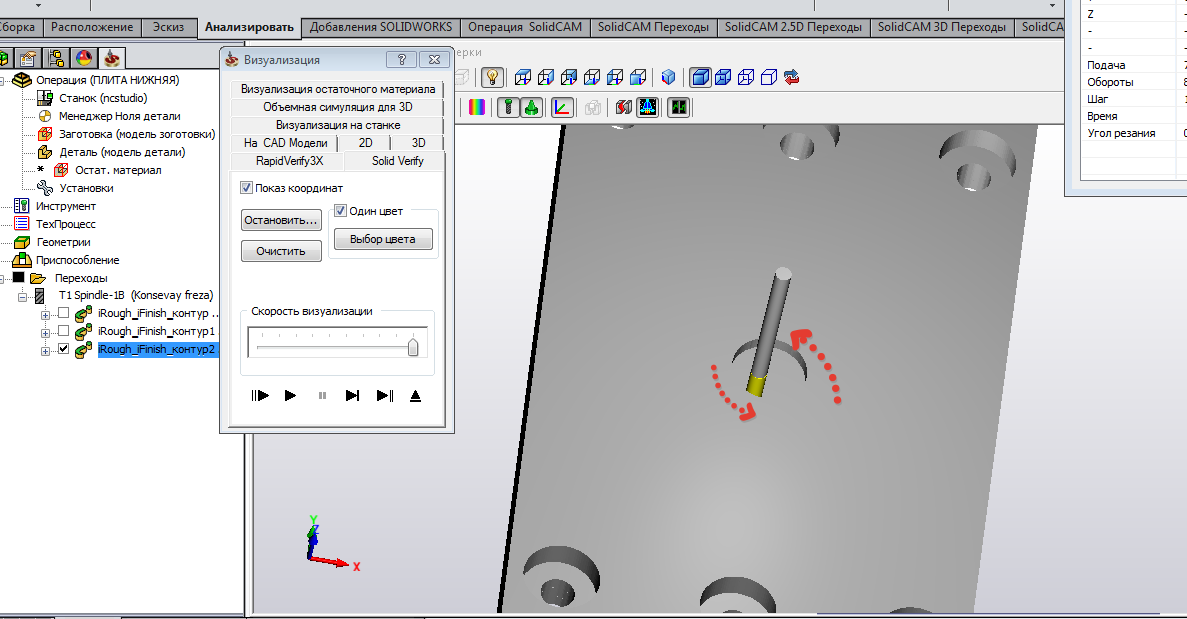
Task: Switch to solid shaded display mode
Action: [700, 77]
